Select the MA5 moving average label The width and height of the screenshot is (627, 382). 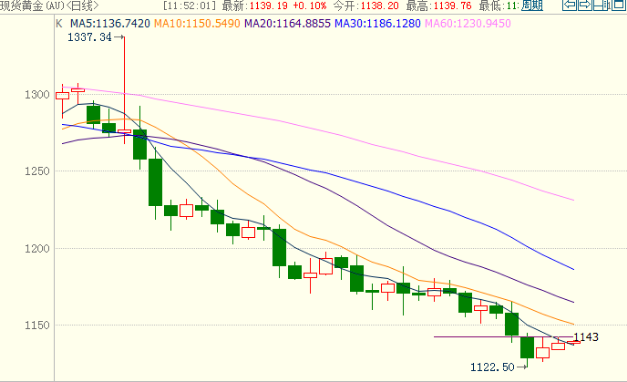(x=110, y=24)
